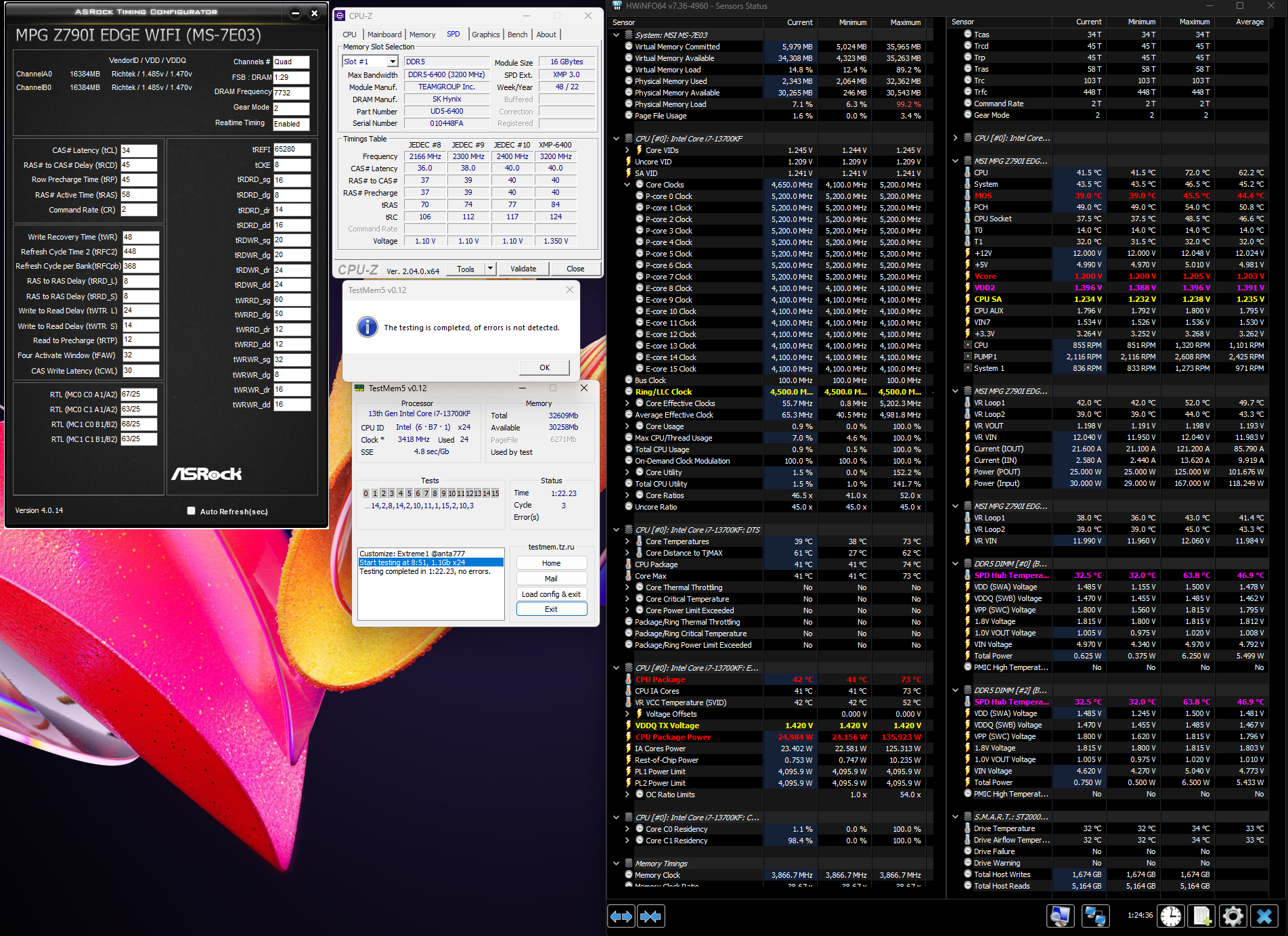Start logging with the HWiNFO sheet icon
1288x936 pixels.
click(1202, 916)
